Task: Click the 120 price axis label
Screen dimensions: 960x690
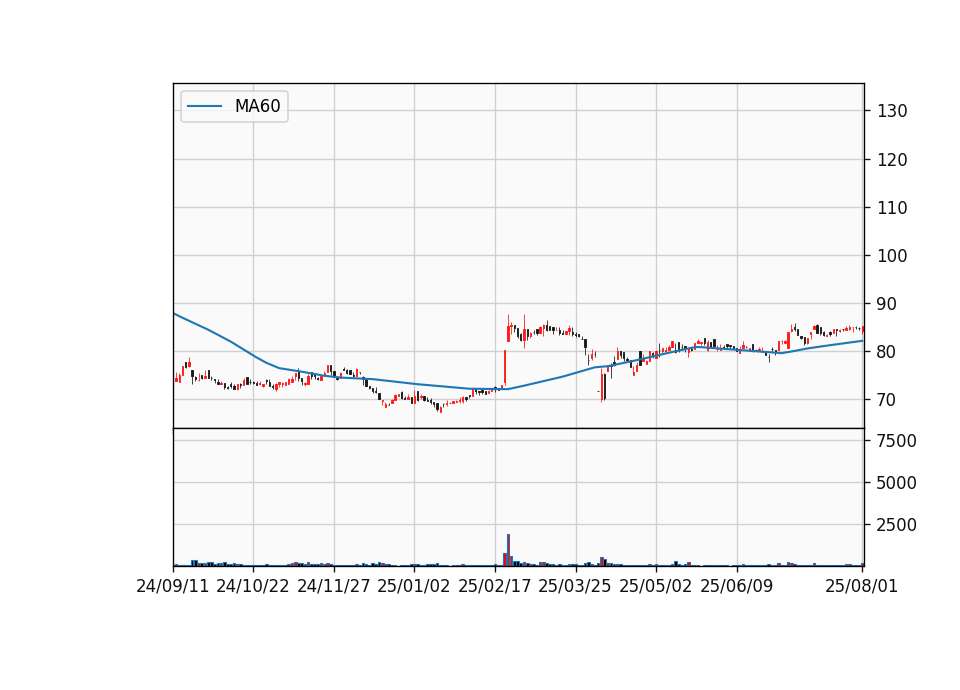Action: click(892, 160)
